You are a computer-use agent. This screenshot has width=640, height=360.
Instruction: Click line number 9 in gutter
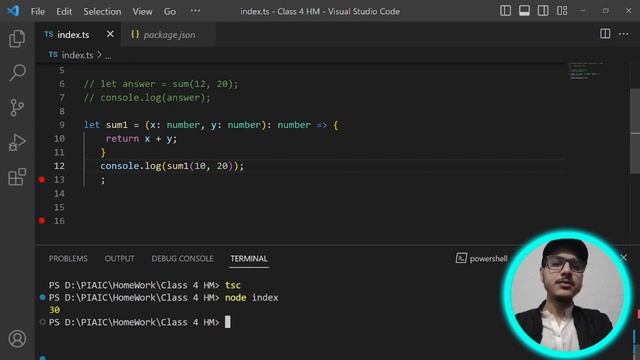pos(62,125)
